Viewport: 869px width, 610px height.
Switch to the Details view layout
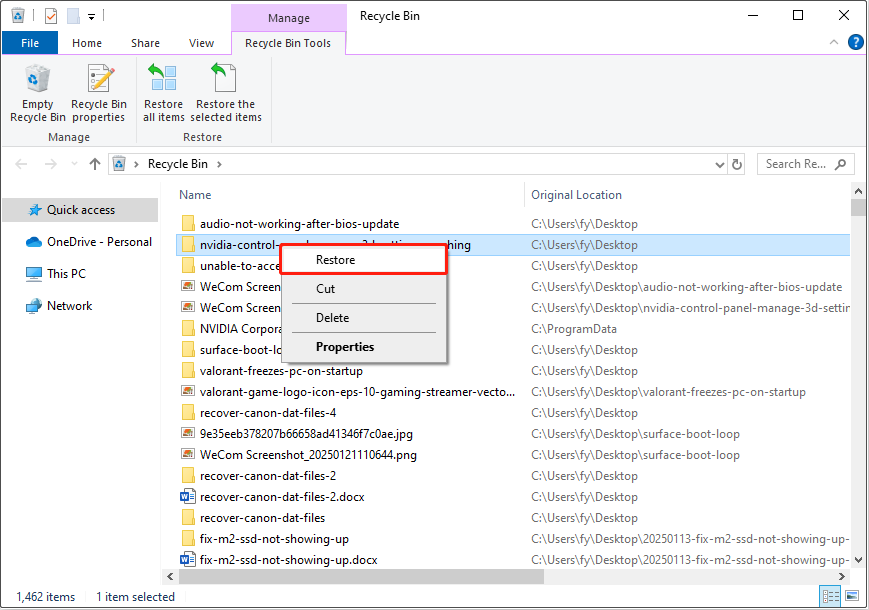click(830, 597)
